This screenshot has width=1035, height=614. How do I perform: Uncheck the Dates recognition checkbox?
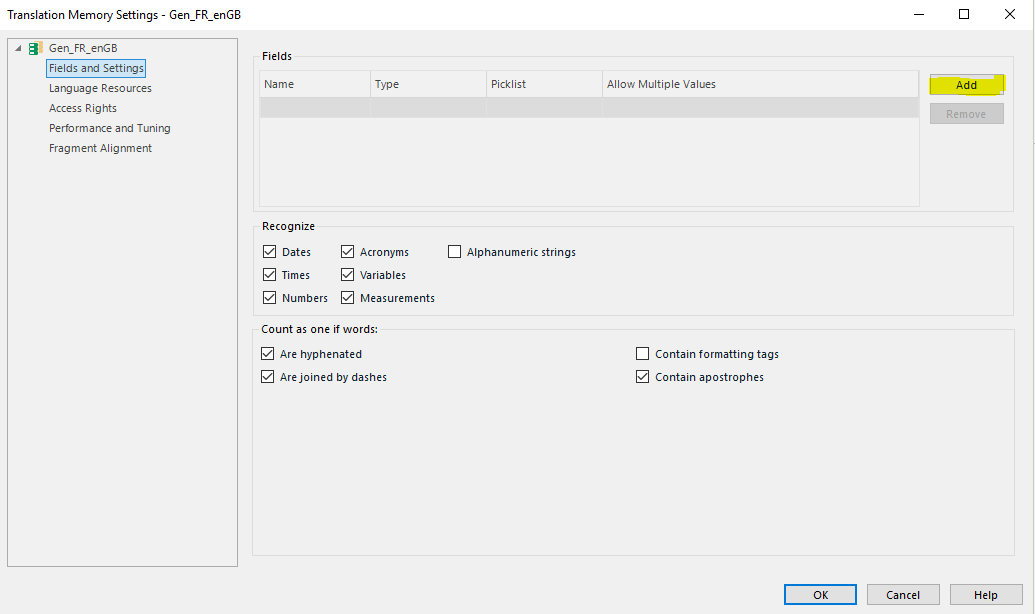pos(269,252)
